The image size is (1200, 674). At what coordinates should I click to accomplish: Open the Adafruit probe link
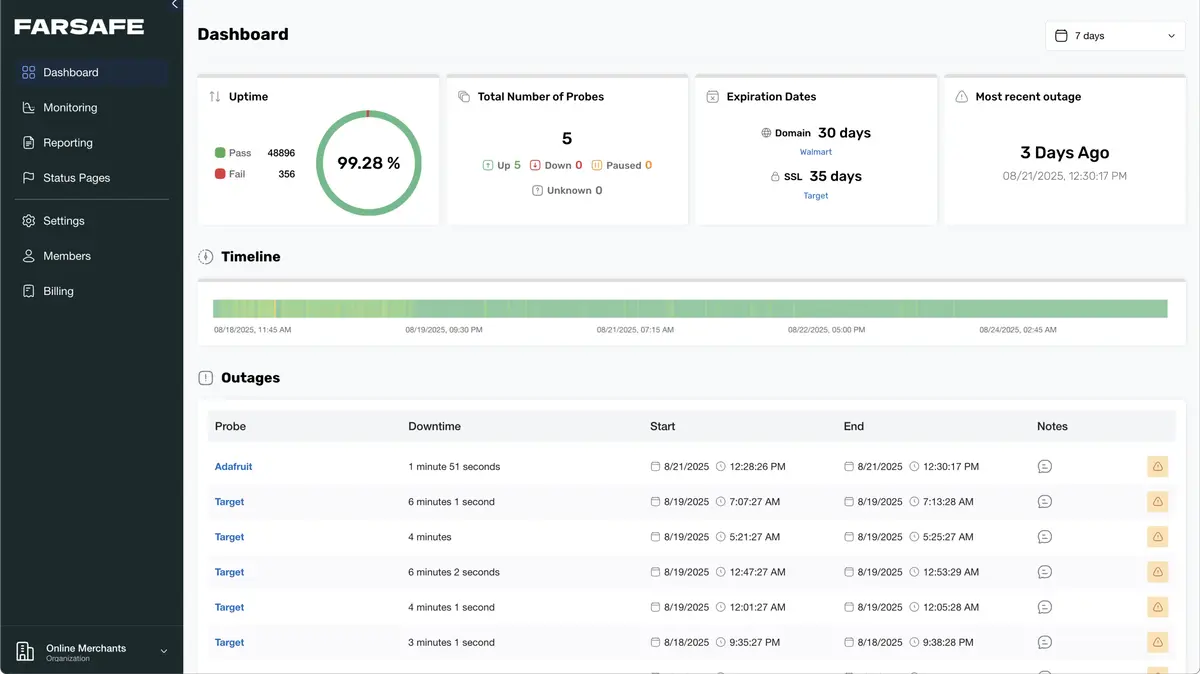[233, 467]
